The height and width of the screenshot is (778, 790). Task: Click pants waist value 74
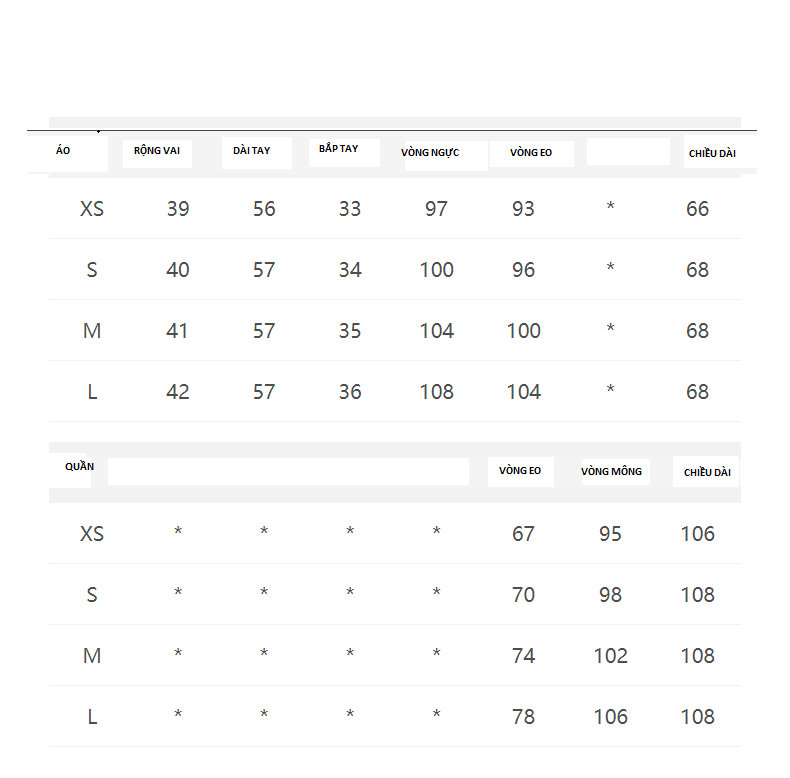tap(524, 656)
